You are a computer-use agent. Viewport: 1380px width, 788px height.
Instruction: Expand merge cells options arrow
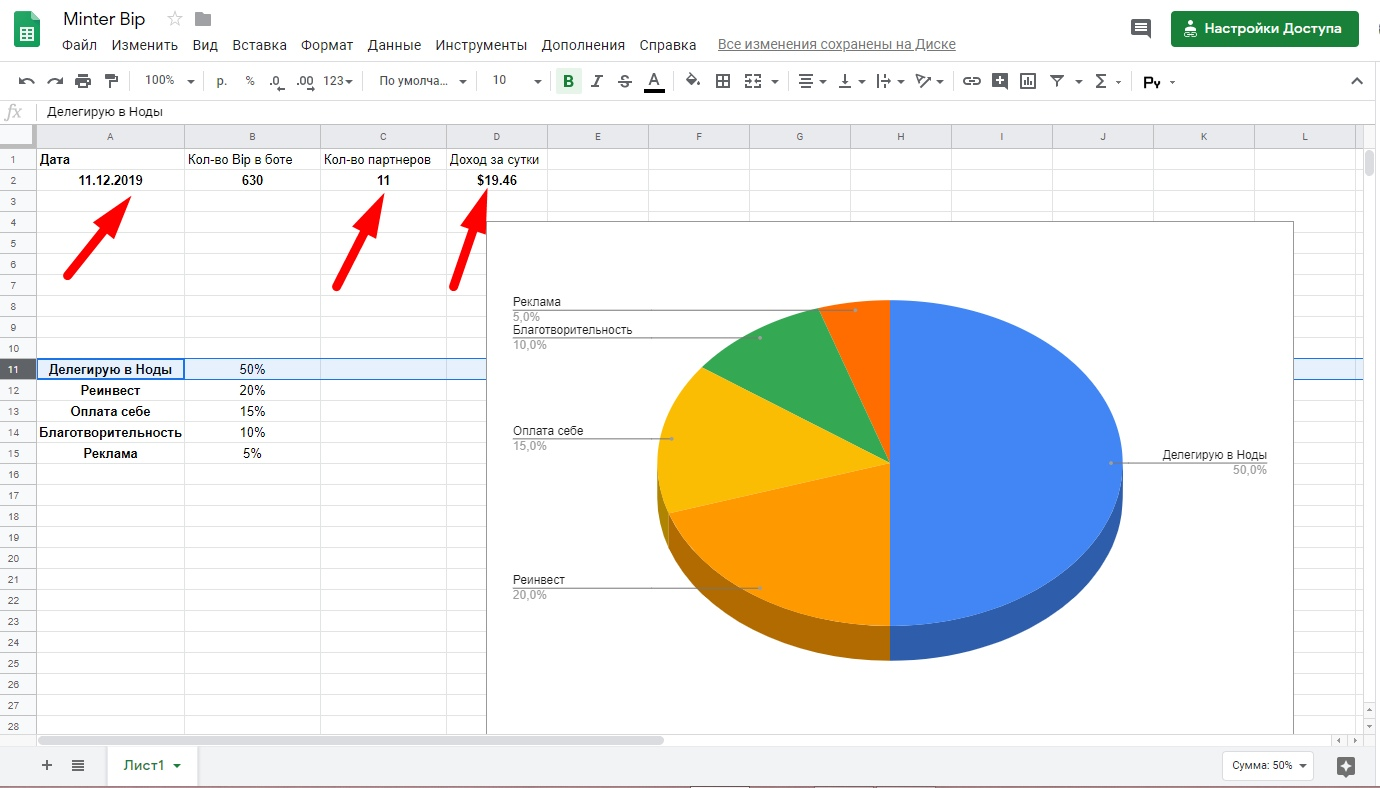(x=774, y=82)
